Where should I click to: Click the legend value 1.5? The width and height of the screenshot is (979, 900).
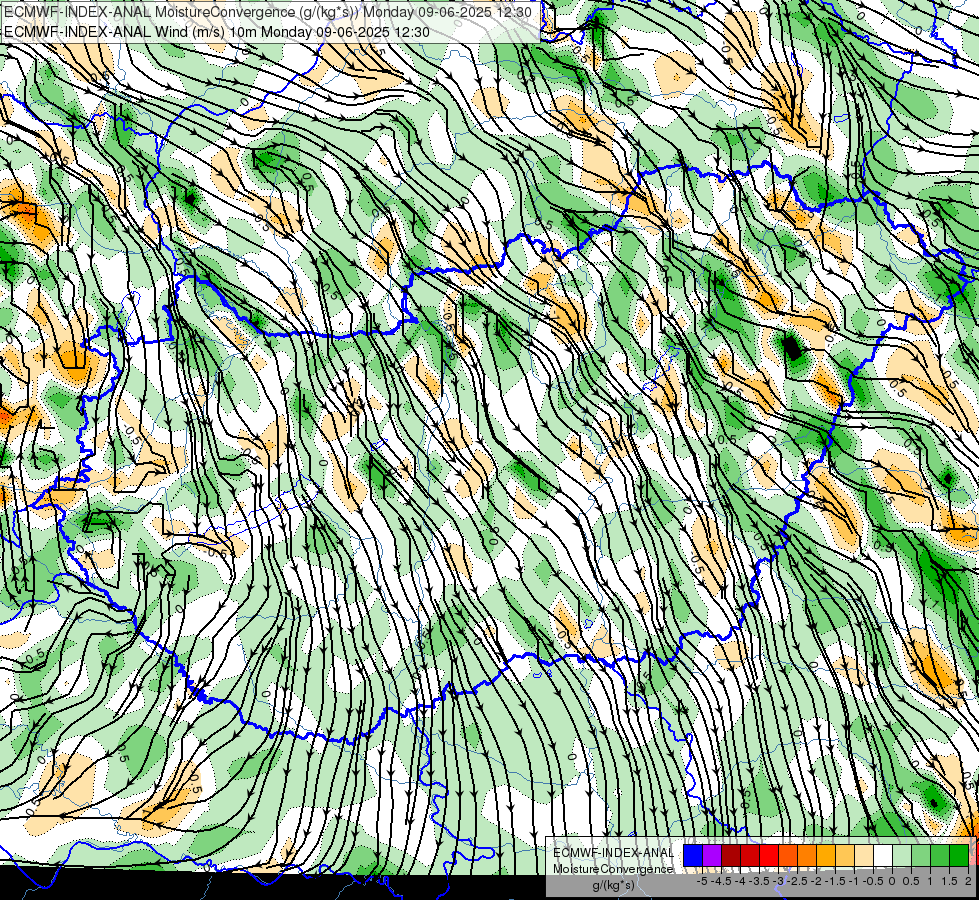[950, 881]
